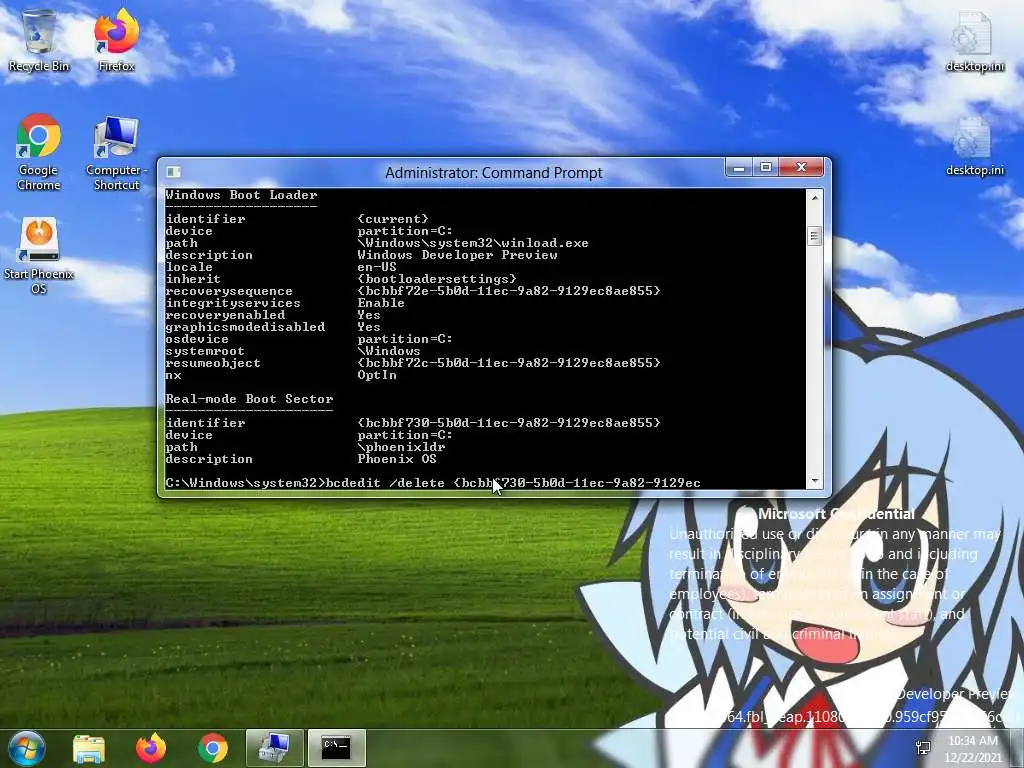Click the '\Windows\system32\winload.exe' path value

473,243
